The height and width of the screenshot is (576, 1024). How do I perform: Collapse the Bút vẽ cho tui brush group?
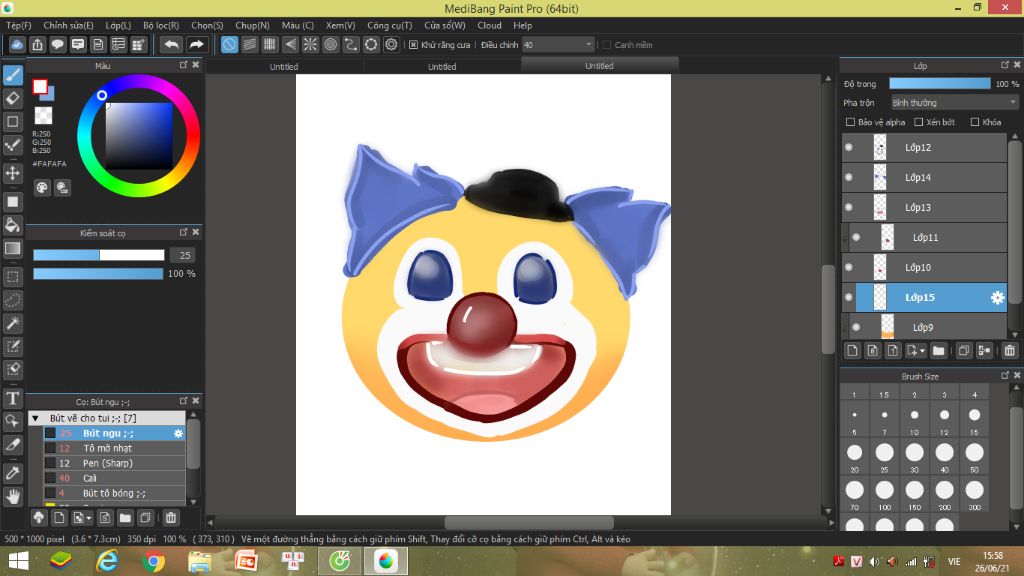point(35,418)
